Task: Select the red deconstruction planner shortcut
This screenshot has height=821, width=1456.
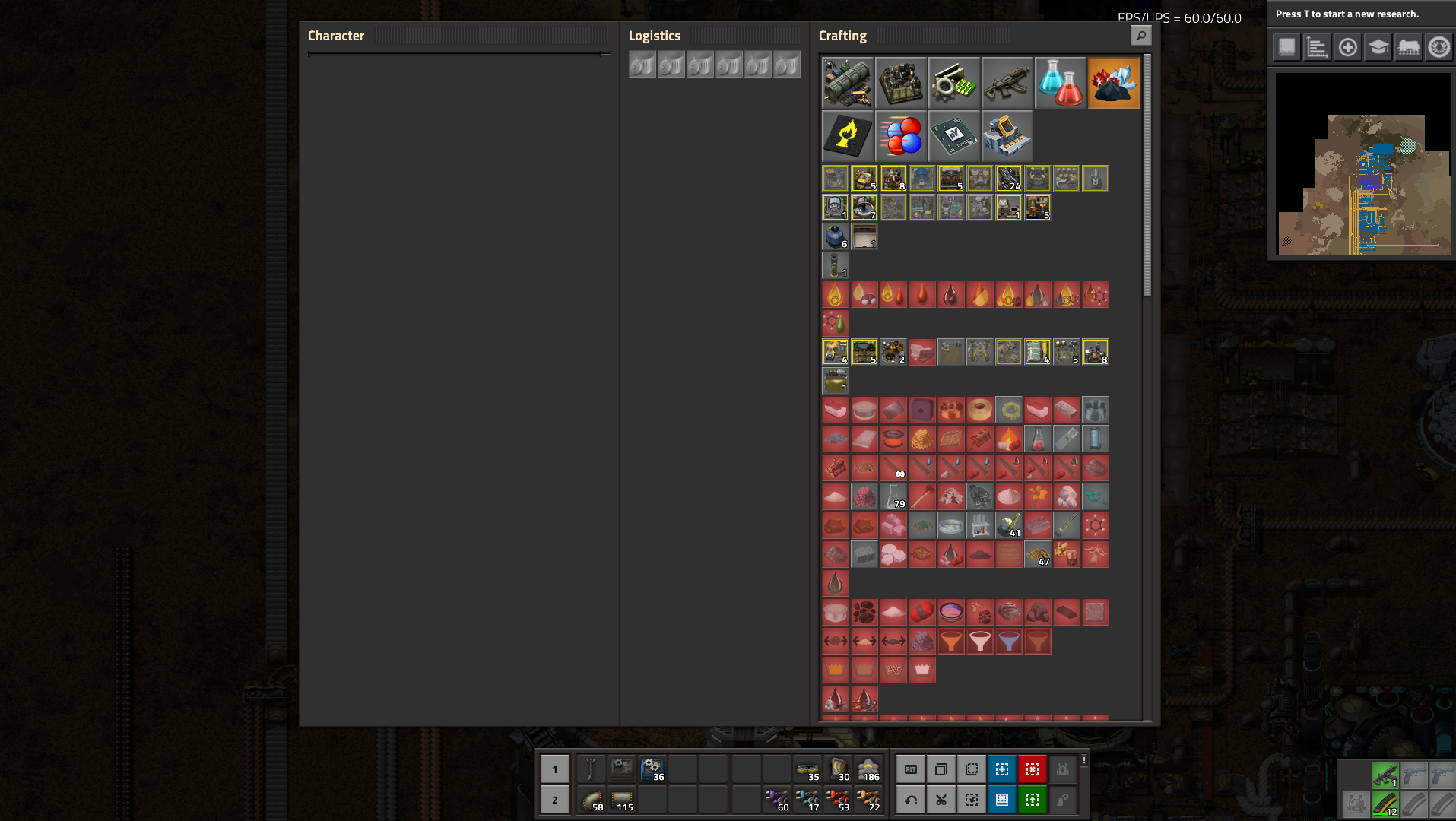Action: coord(1033,769)
